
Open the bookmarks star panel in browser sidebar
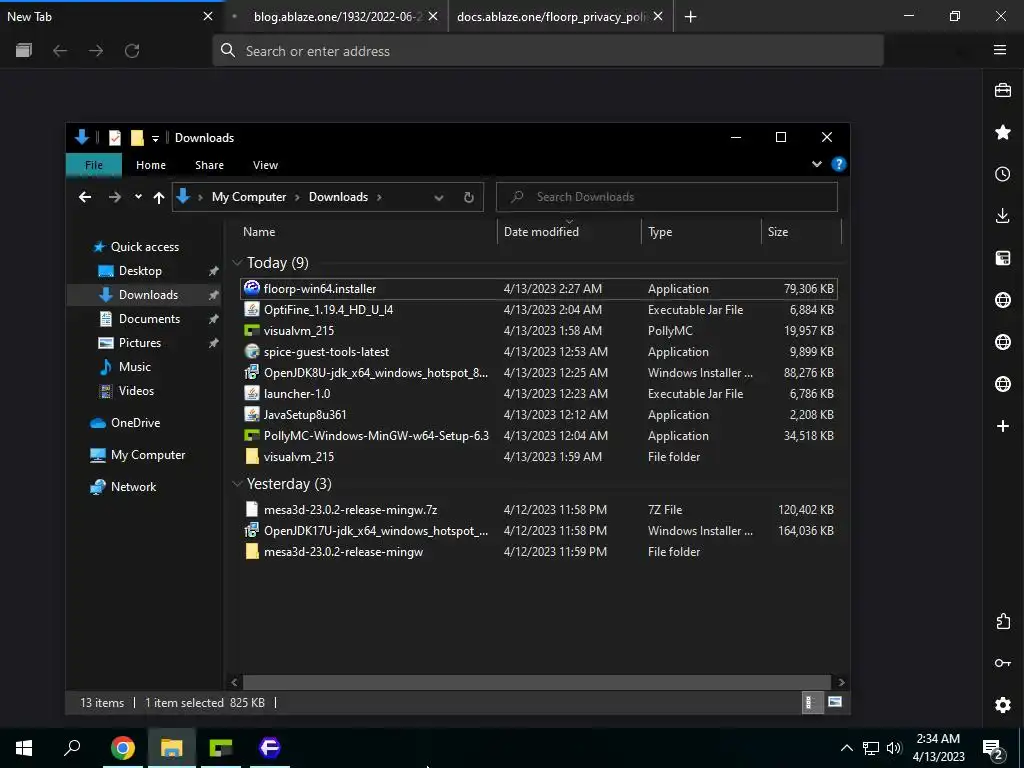1002,132
